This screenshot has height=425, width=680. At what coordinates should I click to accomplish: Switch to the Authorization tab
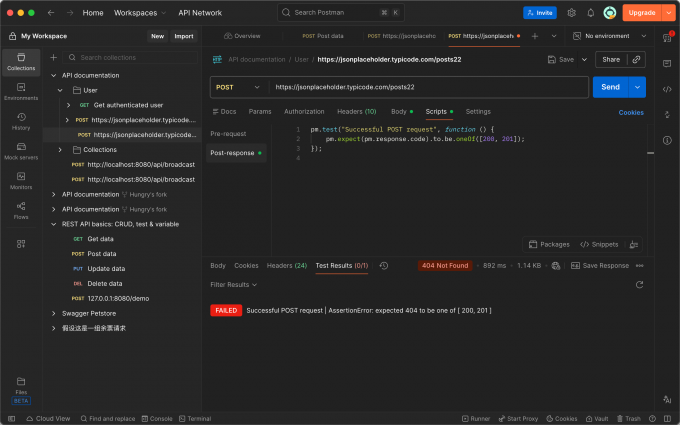tap(304, 111)
